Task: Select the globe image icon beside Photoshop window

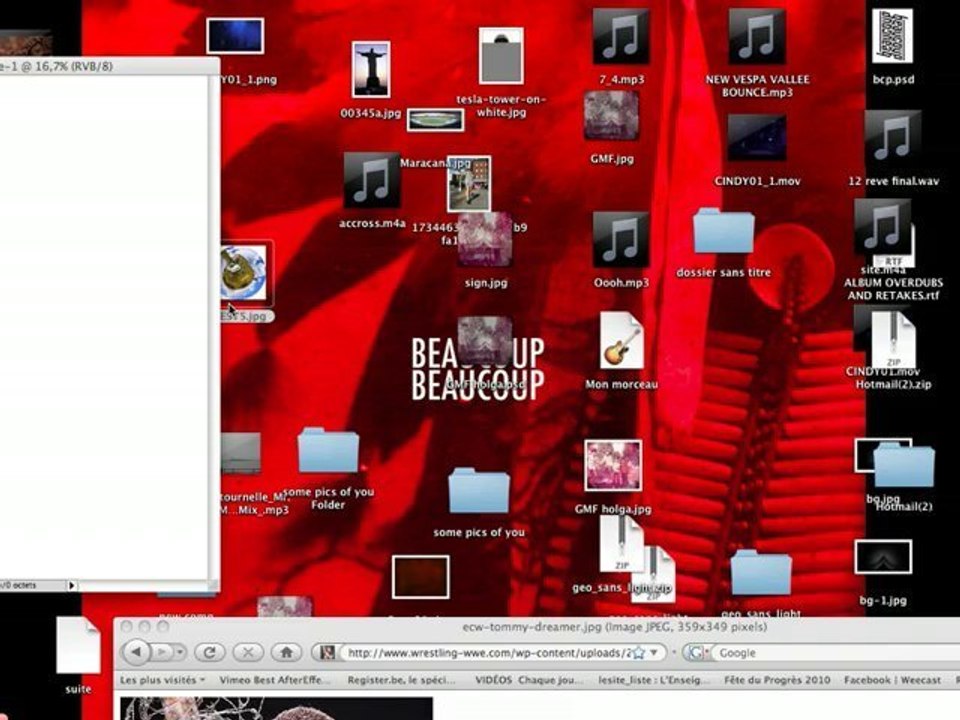Action: pos(244,272)
